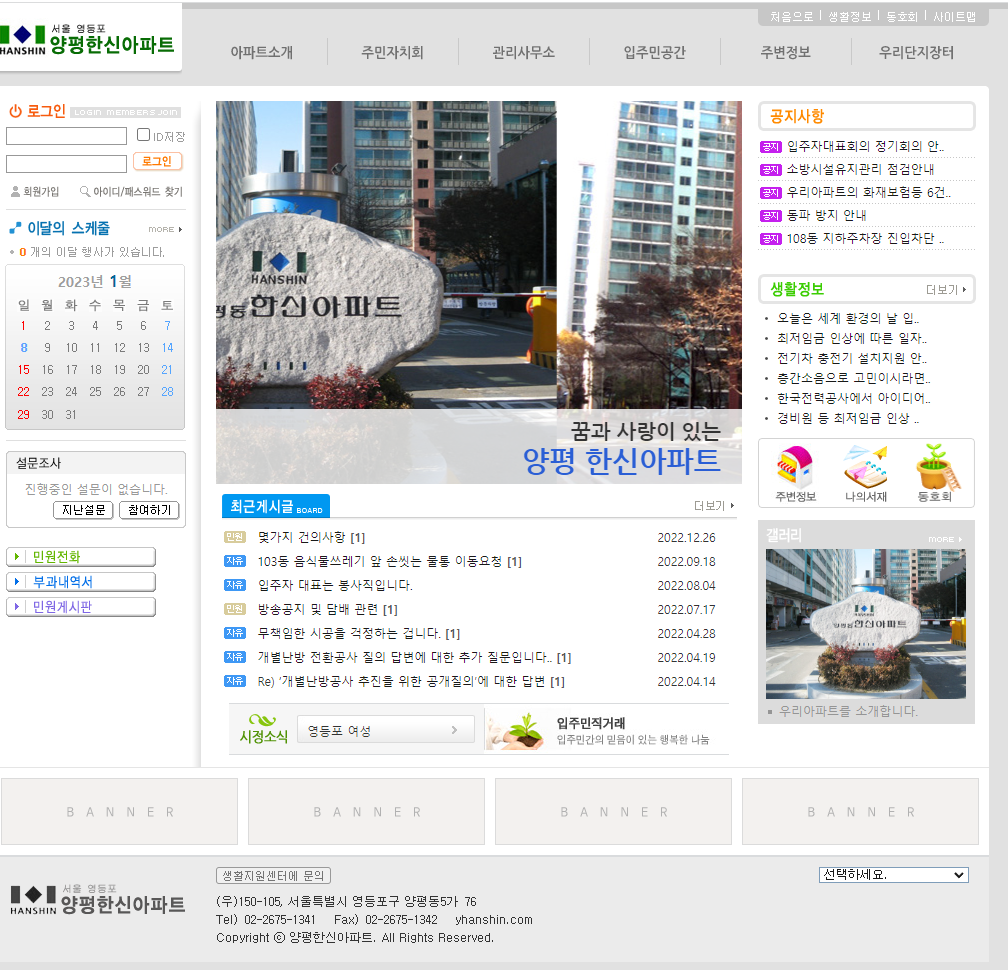1008x970 pixels.
Task: Open the 주변정보 shop icon shortcut
Action: point(795,474)
